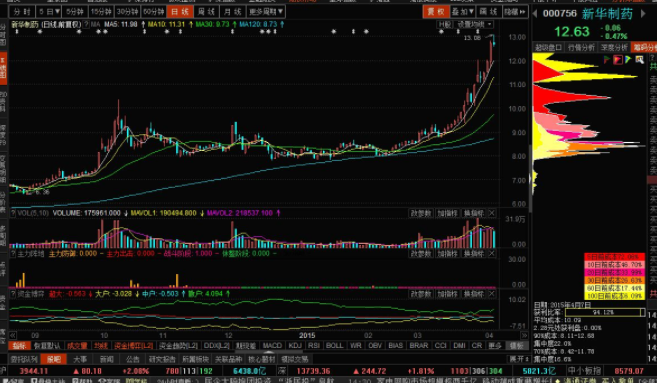Select the MACD indicator
The height and width of the screenshot is (383, 657).
tap(272, 346)
